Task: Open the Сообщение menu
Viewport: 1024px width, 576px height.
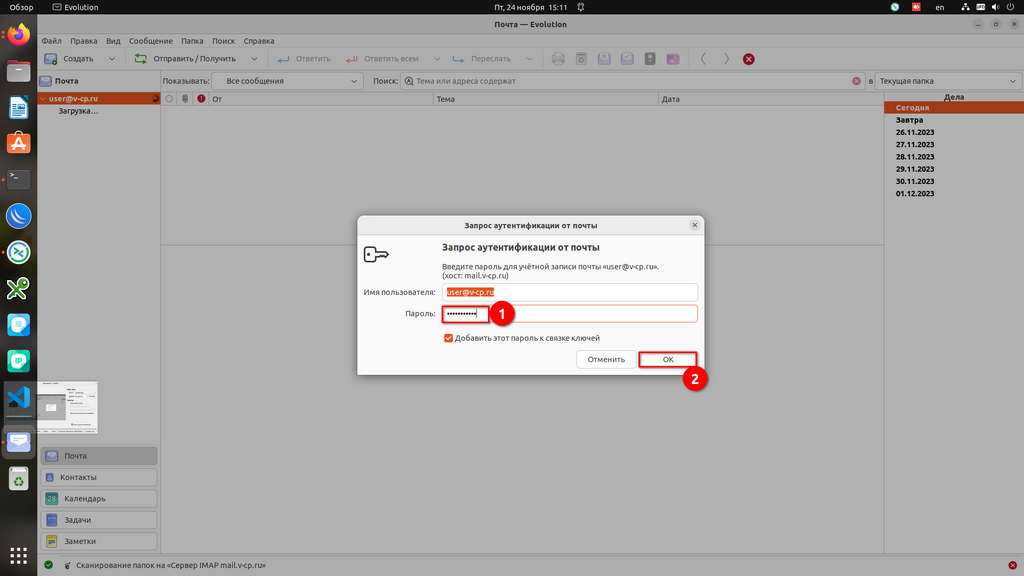Action: click(150, 41)
